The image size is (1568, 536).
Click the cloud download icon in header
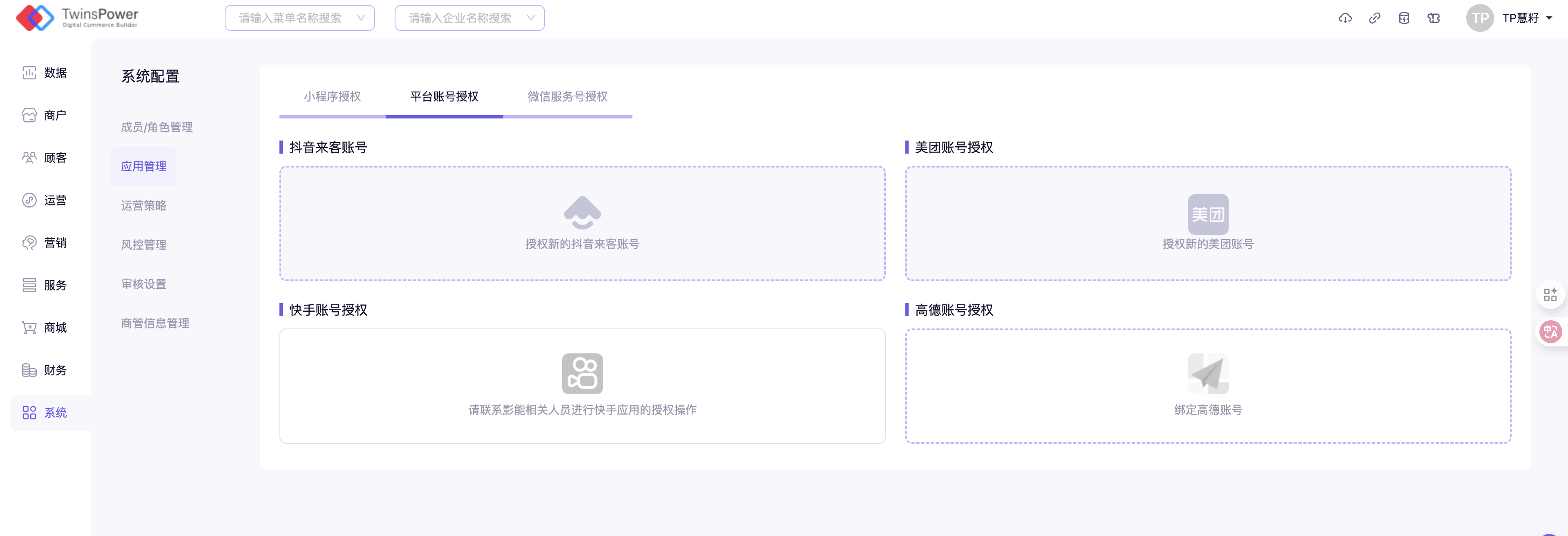[x=1345, y=18]
